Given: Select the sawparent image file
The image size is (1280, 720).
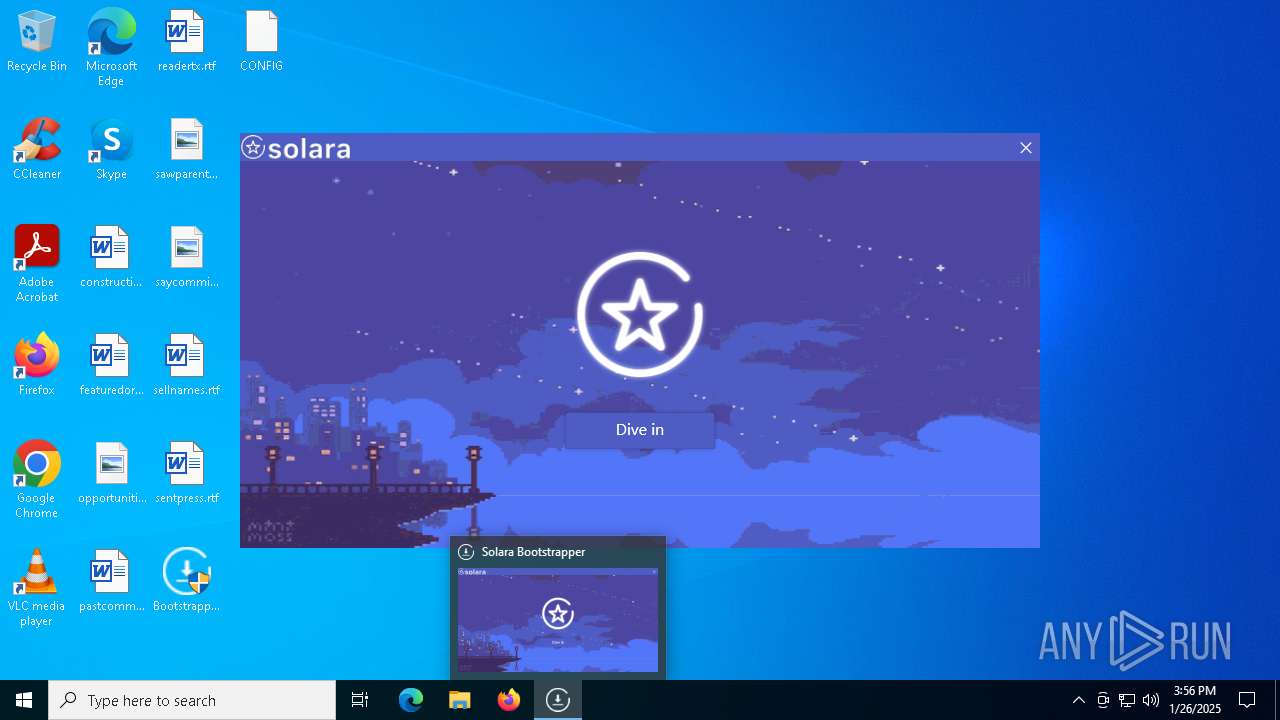Looking at the screenshot, I should pos(186,149).
